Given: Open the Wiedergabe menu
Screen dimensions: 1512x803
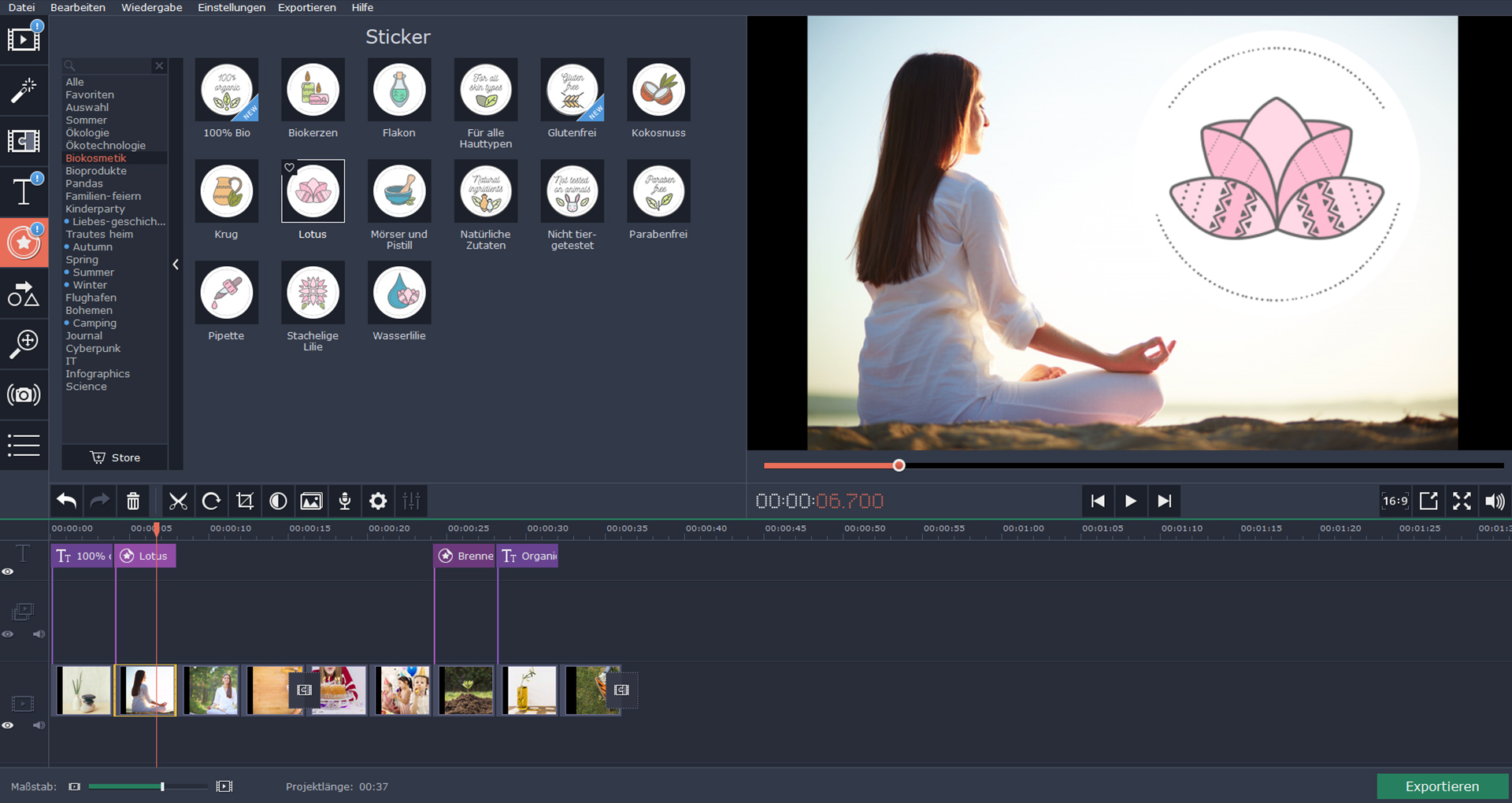Looking at the screenshot, I should (x=151, y=7).
